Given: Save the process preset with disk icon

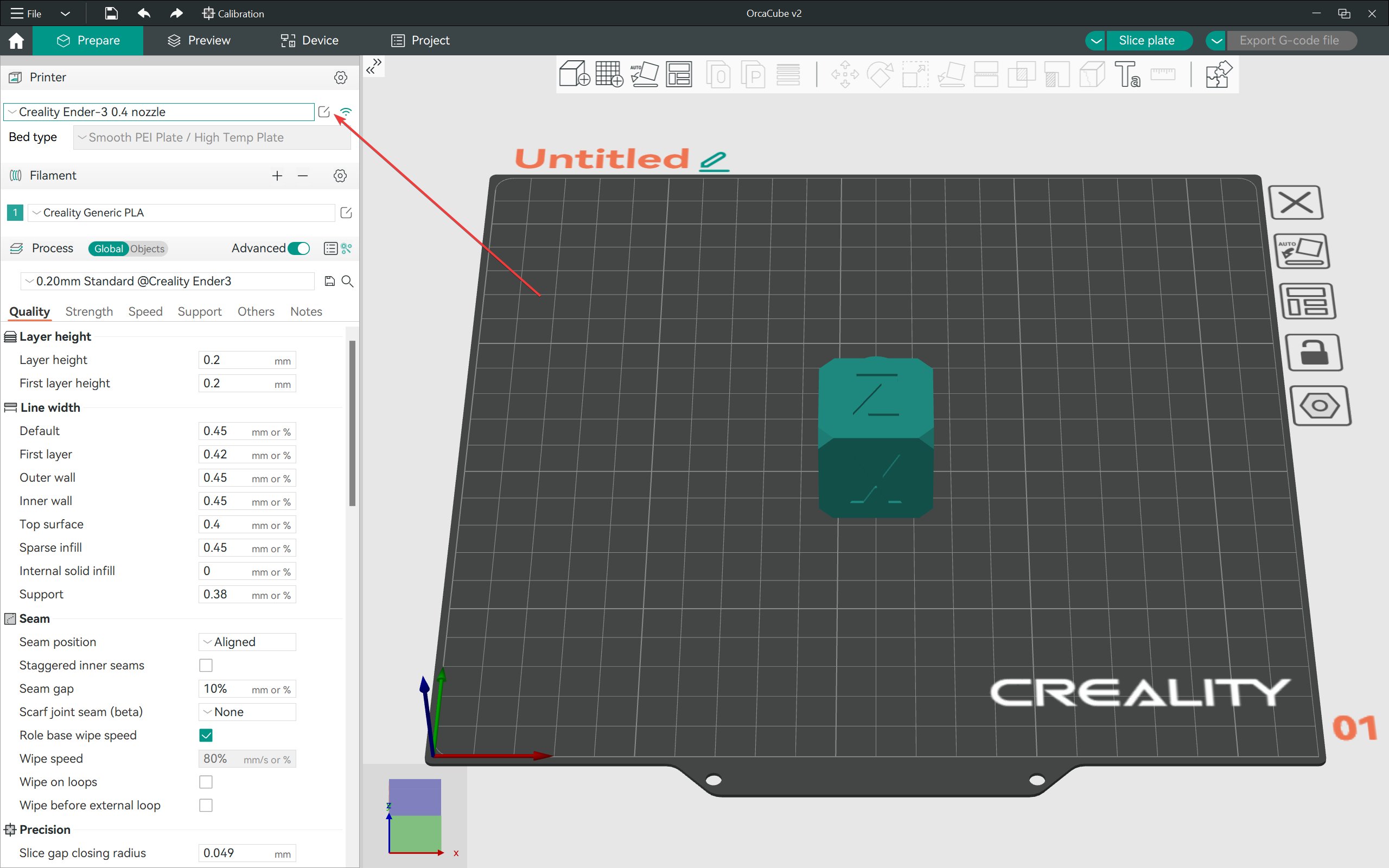Looking at the screenshot, I should 329,282.
